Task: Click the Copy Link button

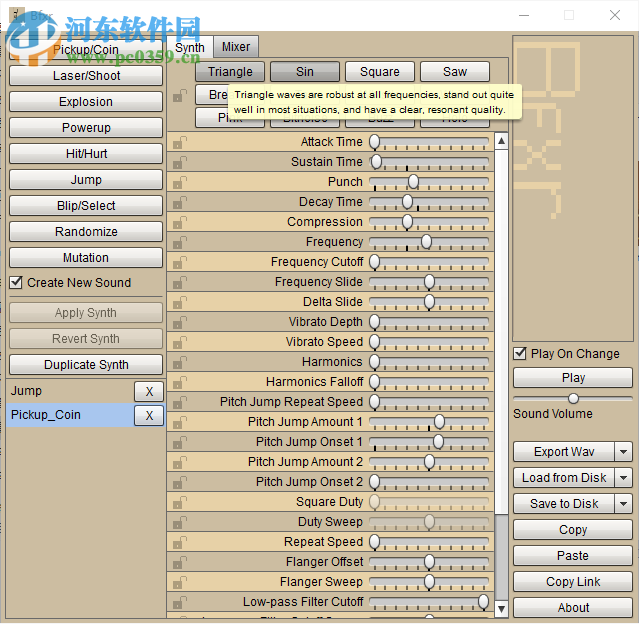Action: point(573,582)
